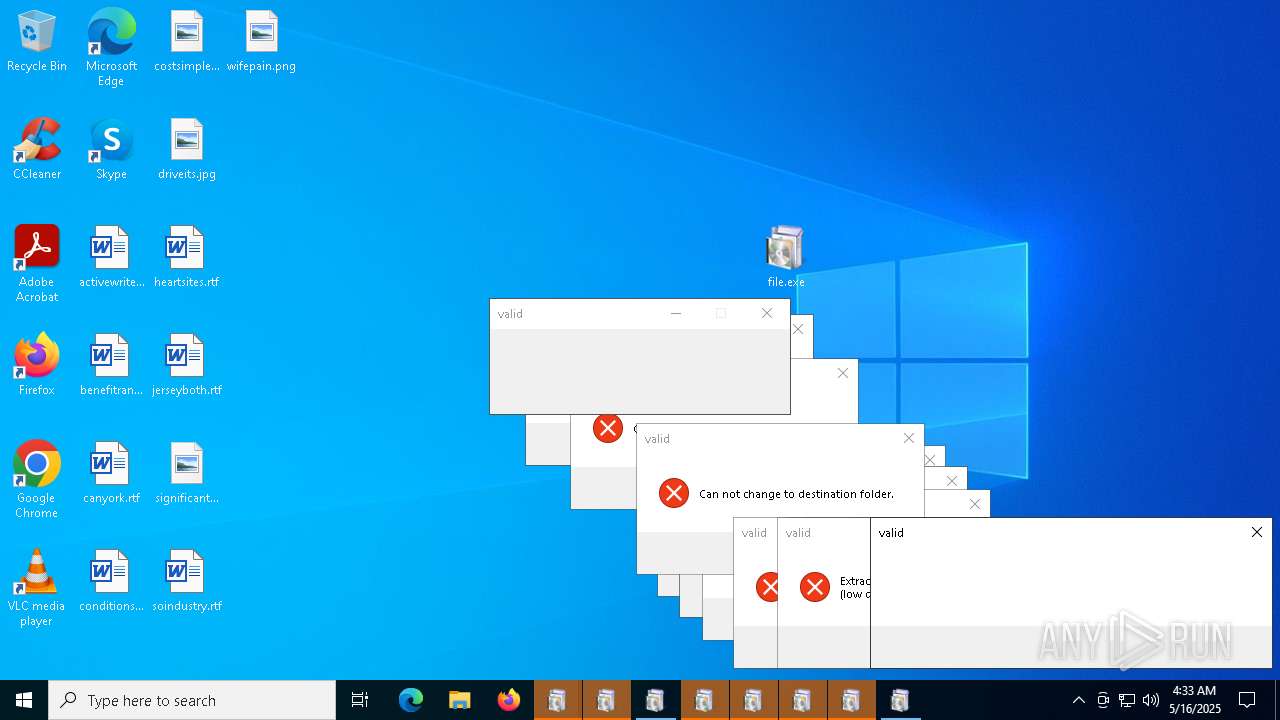Select the activewrite document icon

tap(111, 258)
